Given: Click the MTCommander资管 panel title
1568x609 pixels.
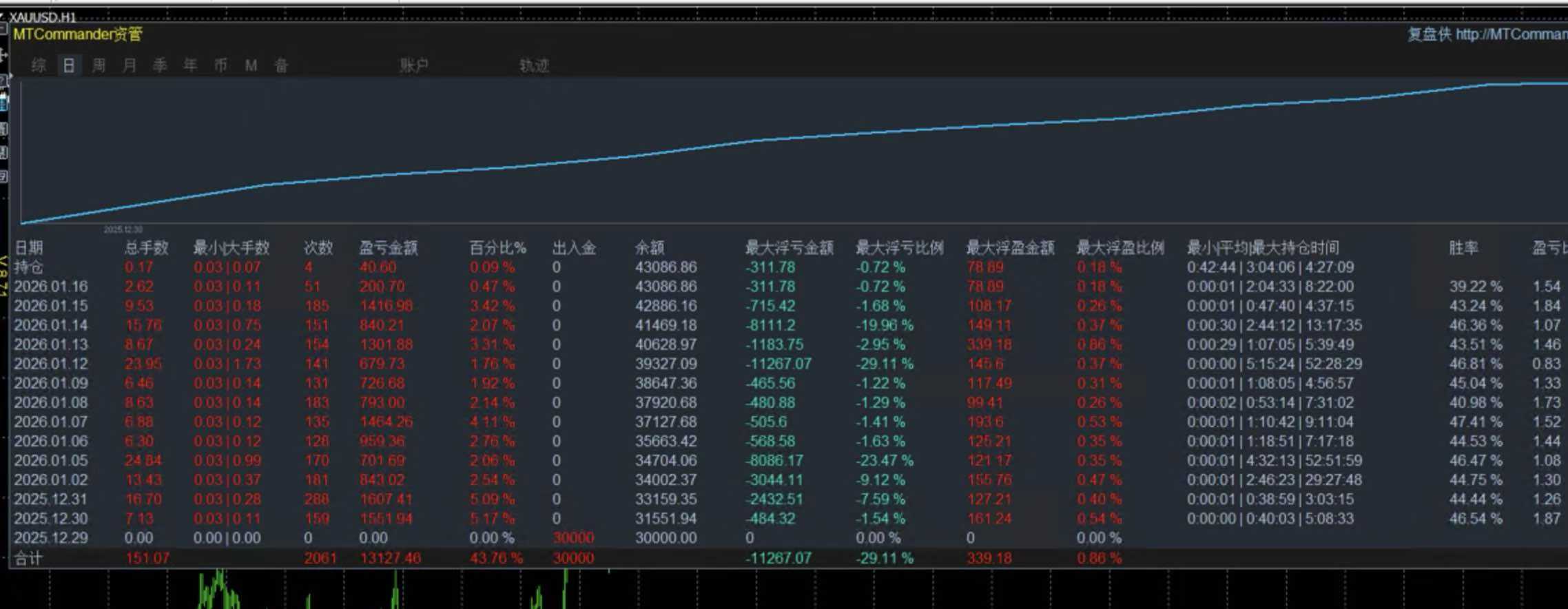Looking at the screenshot, I should coord(78,34).
